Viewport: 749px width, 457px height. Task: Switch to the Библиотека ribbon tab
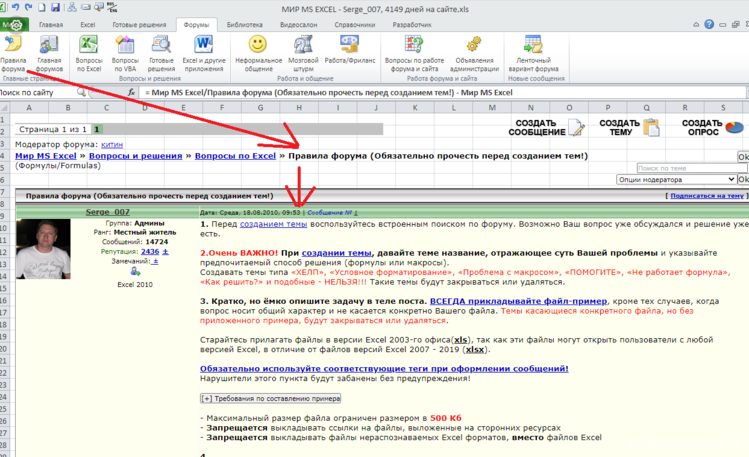[x=245, y=25]
